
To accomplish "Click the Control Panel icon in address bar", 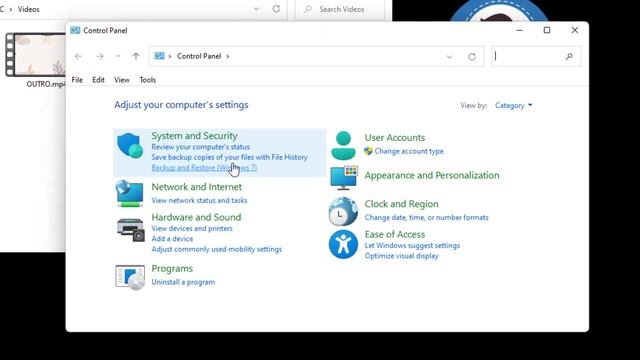I will point(159,56).
